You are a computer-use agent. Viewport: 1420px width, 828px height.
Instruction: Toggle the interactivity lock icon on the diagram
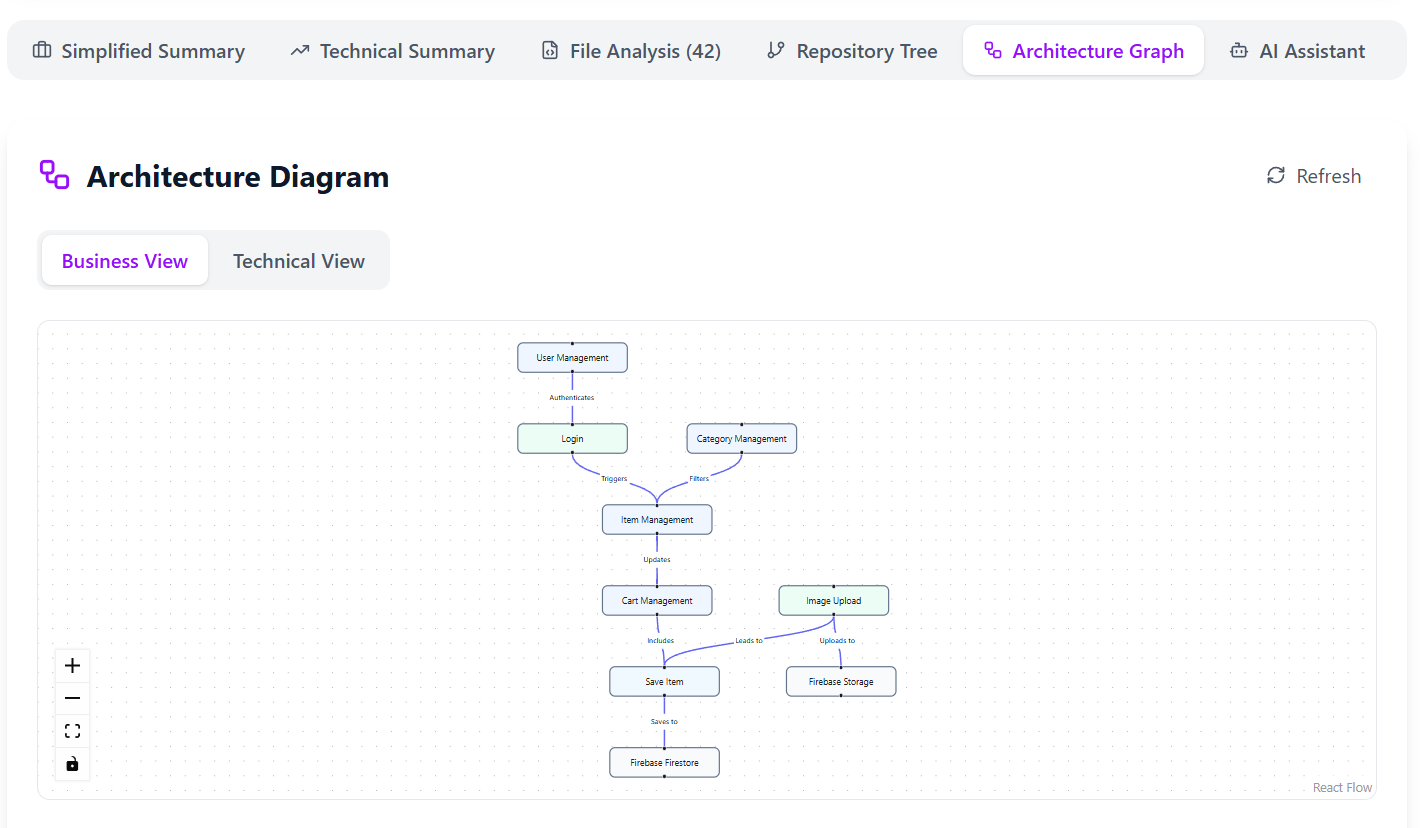[72, 763]
